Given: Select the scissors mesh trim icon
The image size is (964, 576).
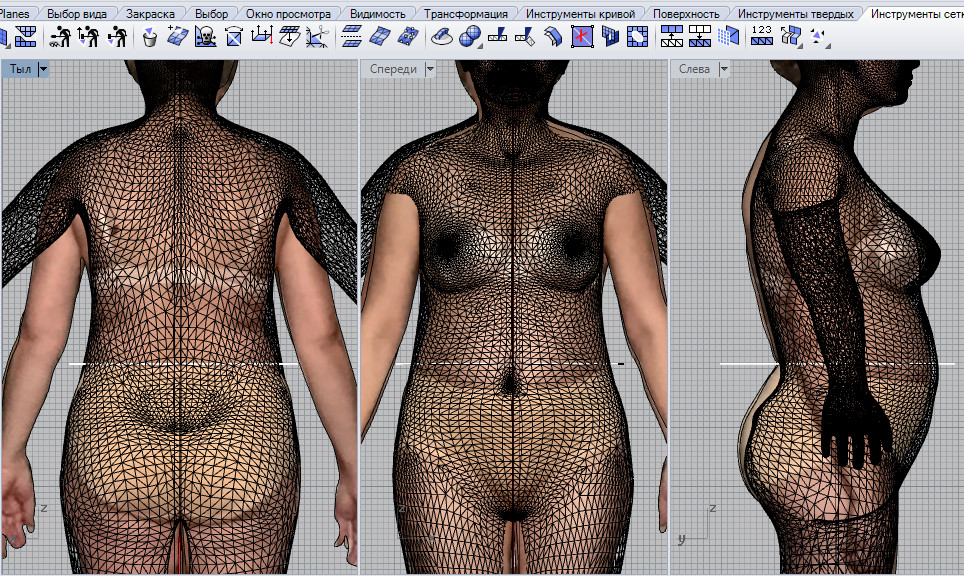Looking at the screenshot, I should (x=317, y=37).
